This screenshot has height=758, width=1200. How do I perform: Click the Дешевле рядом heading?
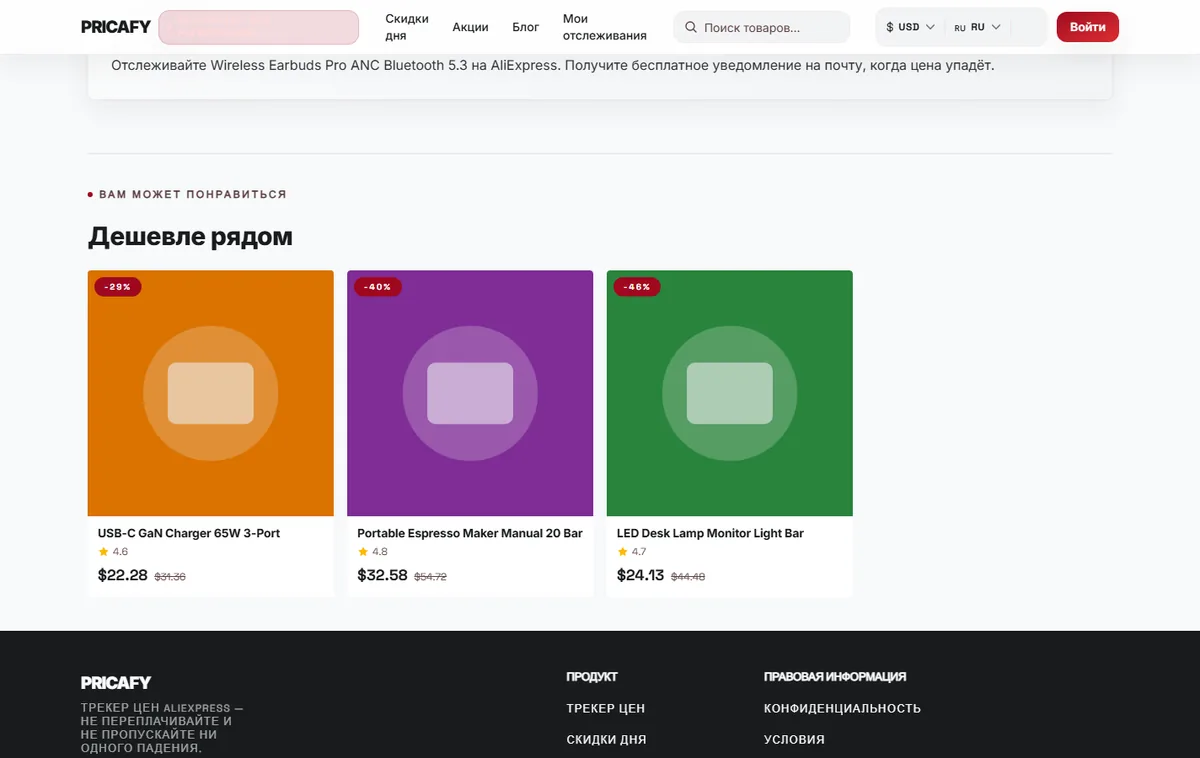190,237
